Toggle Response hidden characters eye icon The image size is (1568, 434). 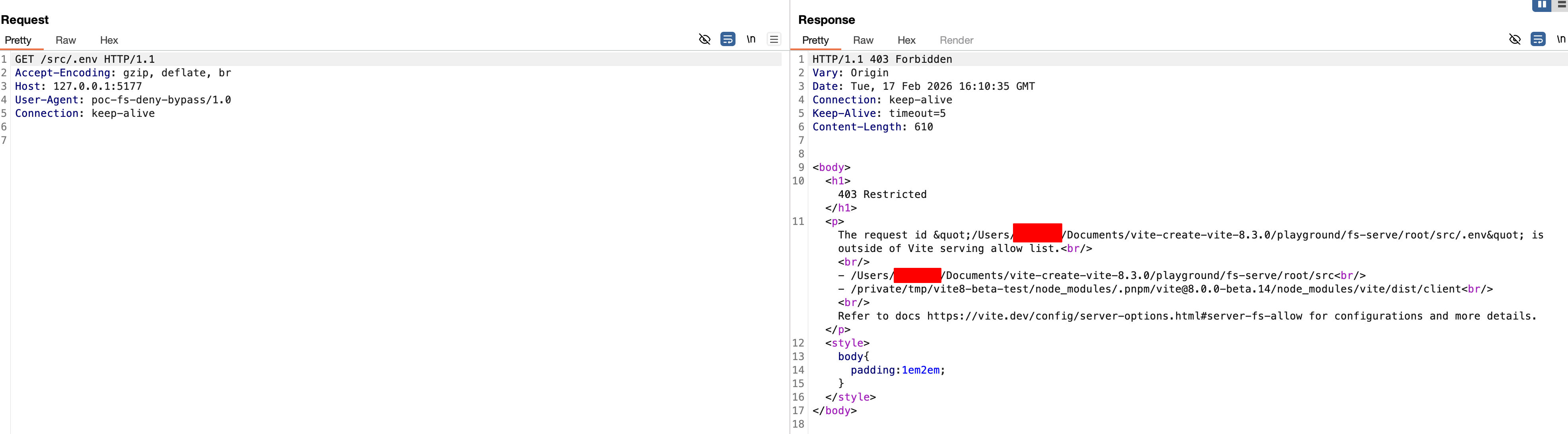1514,40
